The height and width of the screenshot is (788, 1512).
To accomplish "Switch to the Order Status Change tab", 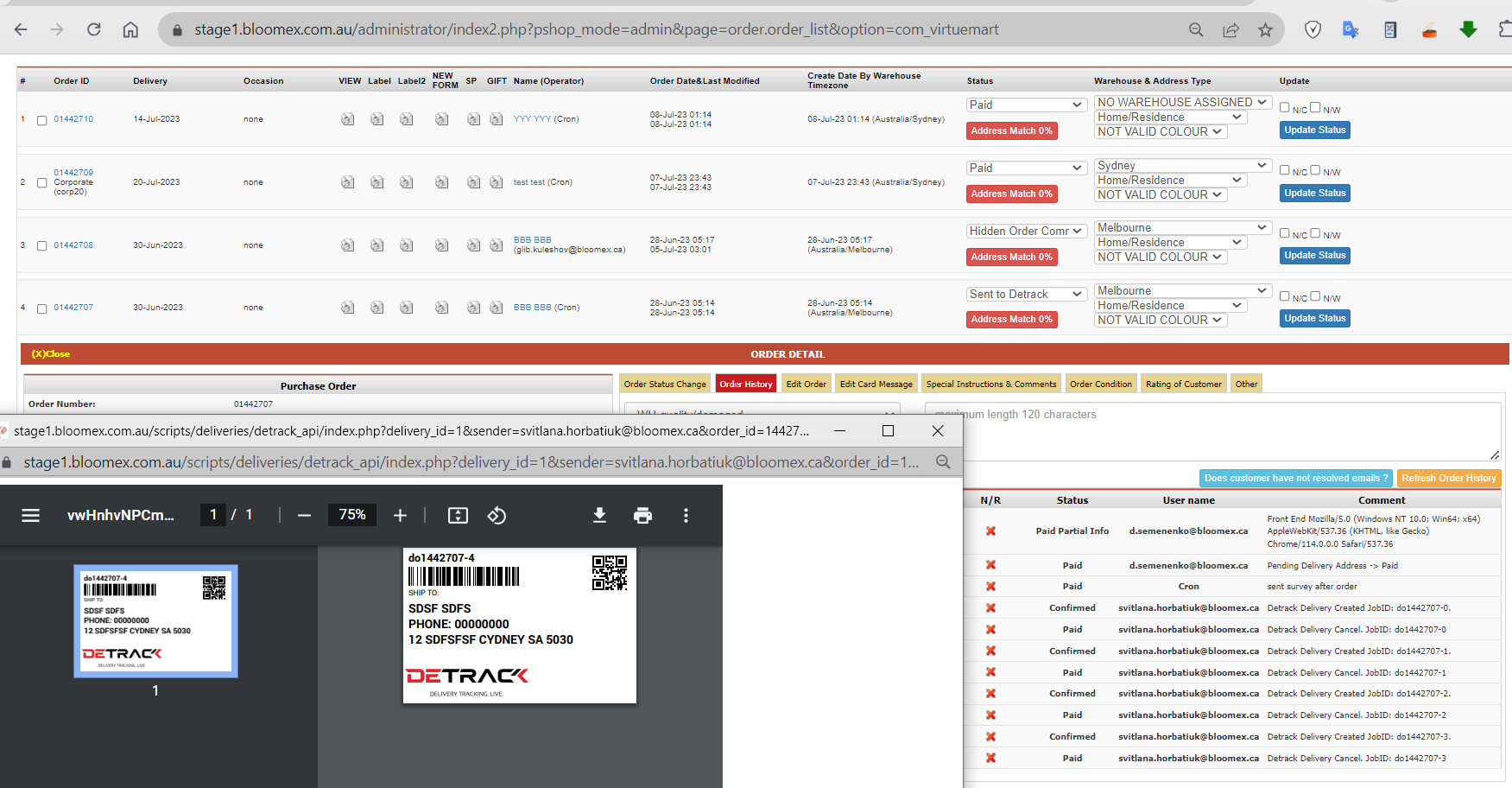I will pyautogui.click(x=665, y=384).
